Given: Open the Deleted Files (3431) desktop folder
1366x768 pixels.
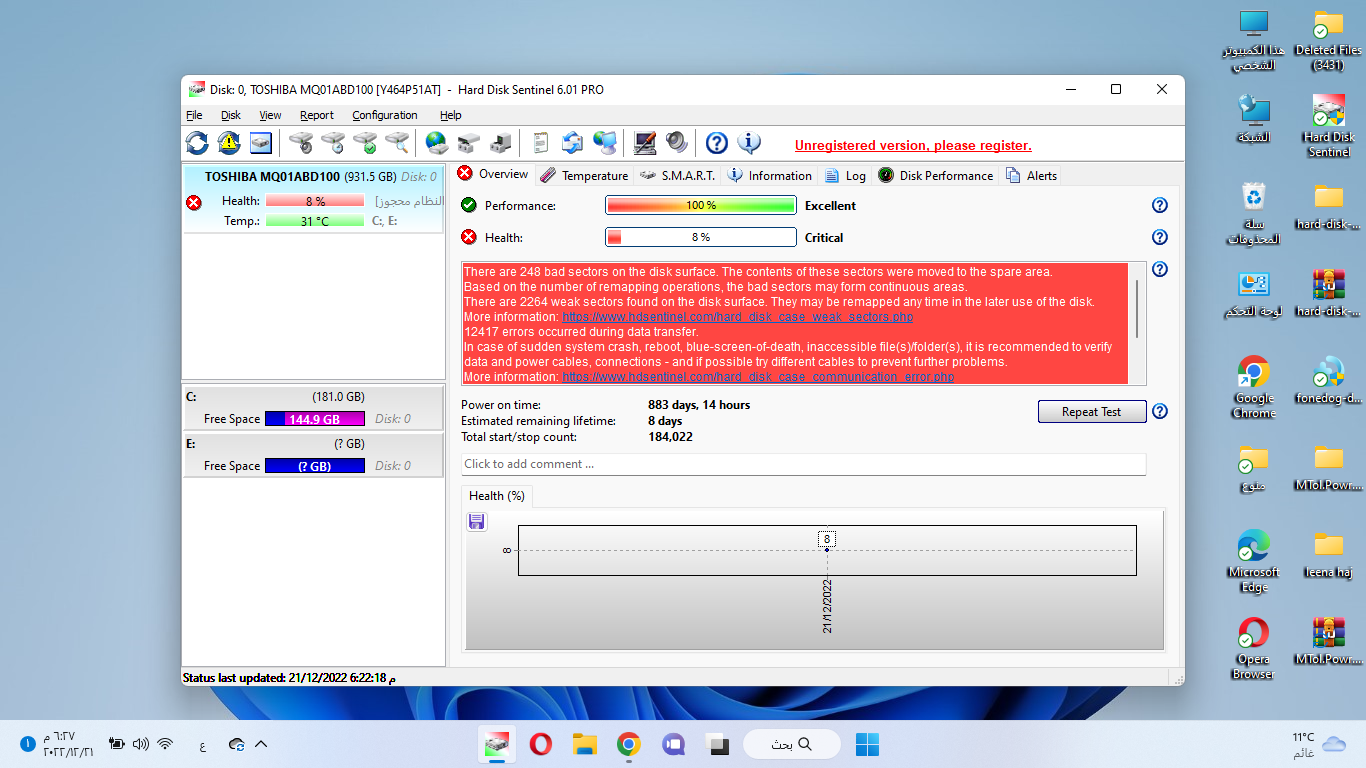Looking at the screenshot, I should (1329, 40).
